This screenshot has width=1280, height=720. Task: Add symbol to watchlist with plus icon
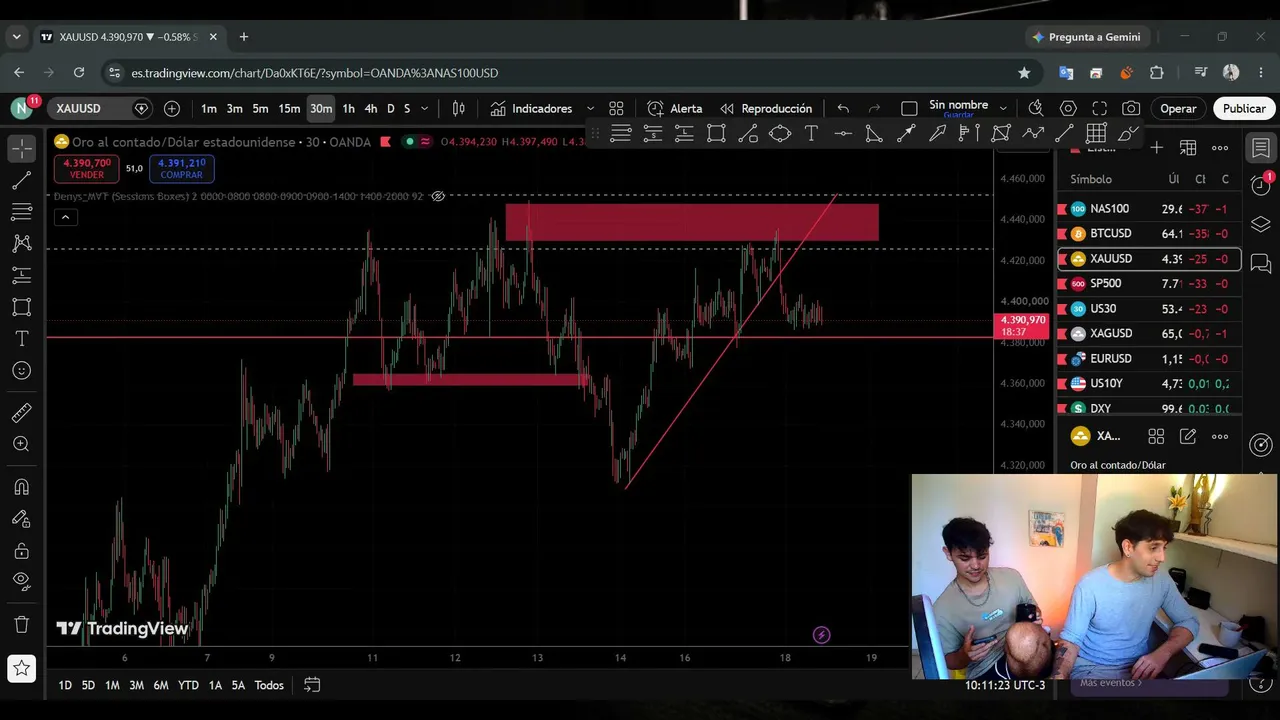[x=1156, y=148]
